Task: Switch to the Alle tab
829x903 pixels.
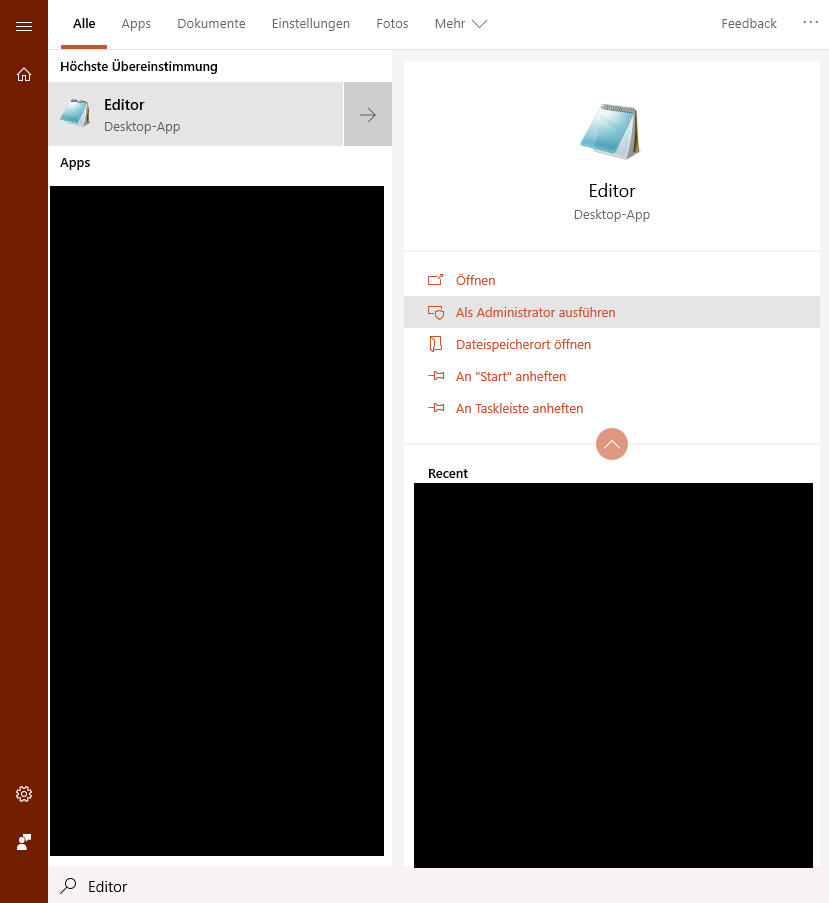Action: click(84, 24)
